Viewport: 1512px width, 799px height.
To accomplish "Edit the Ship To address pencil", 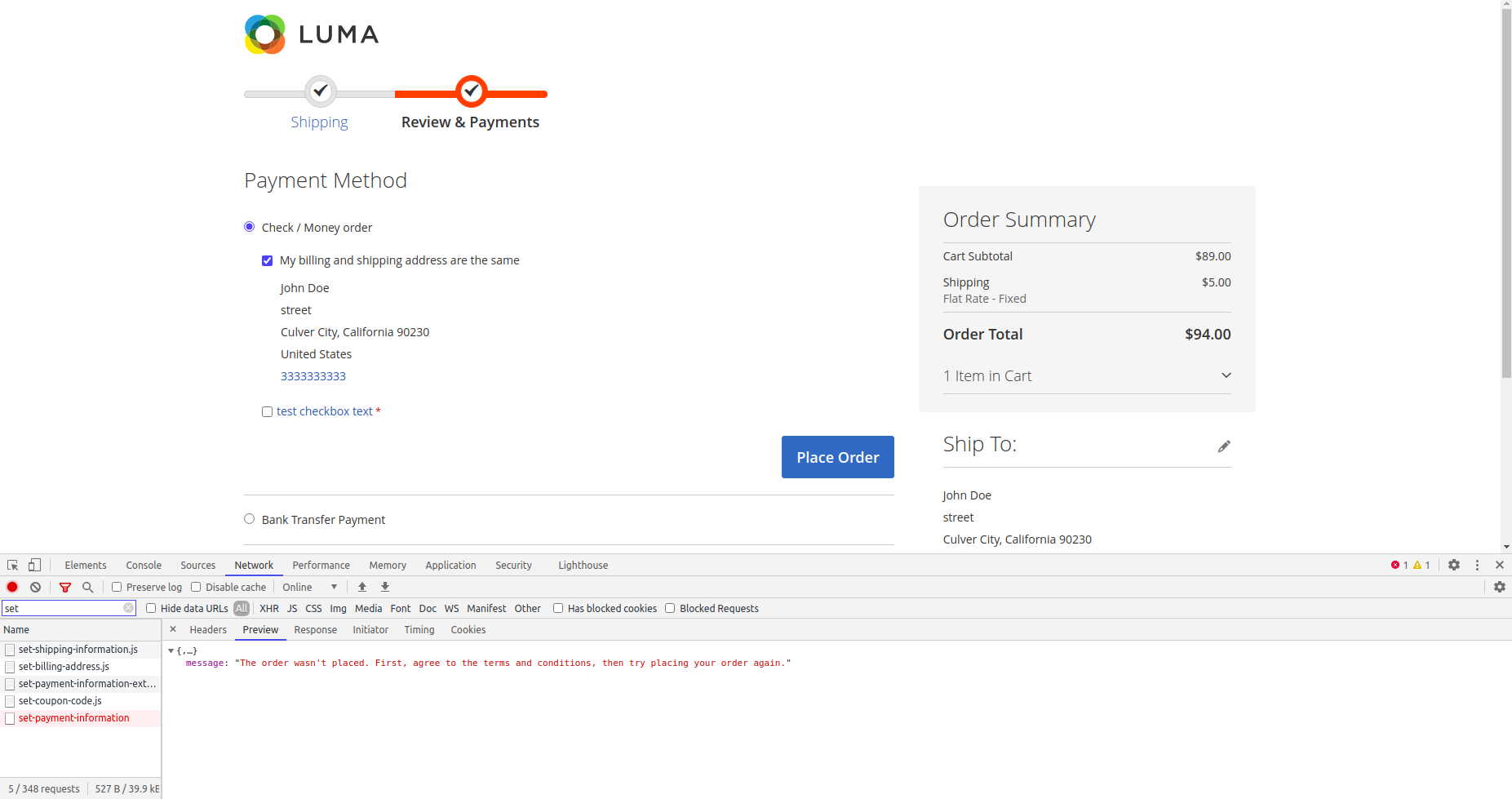I will [1224, 446].
